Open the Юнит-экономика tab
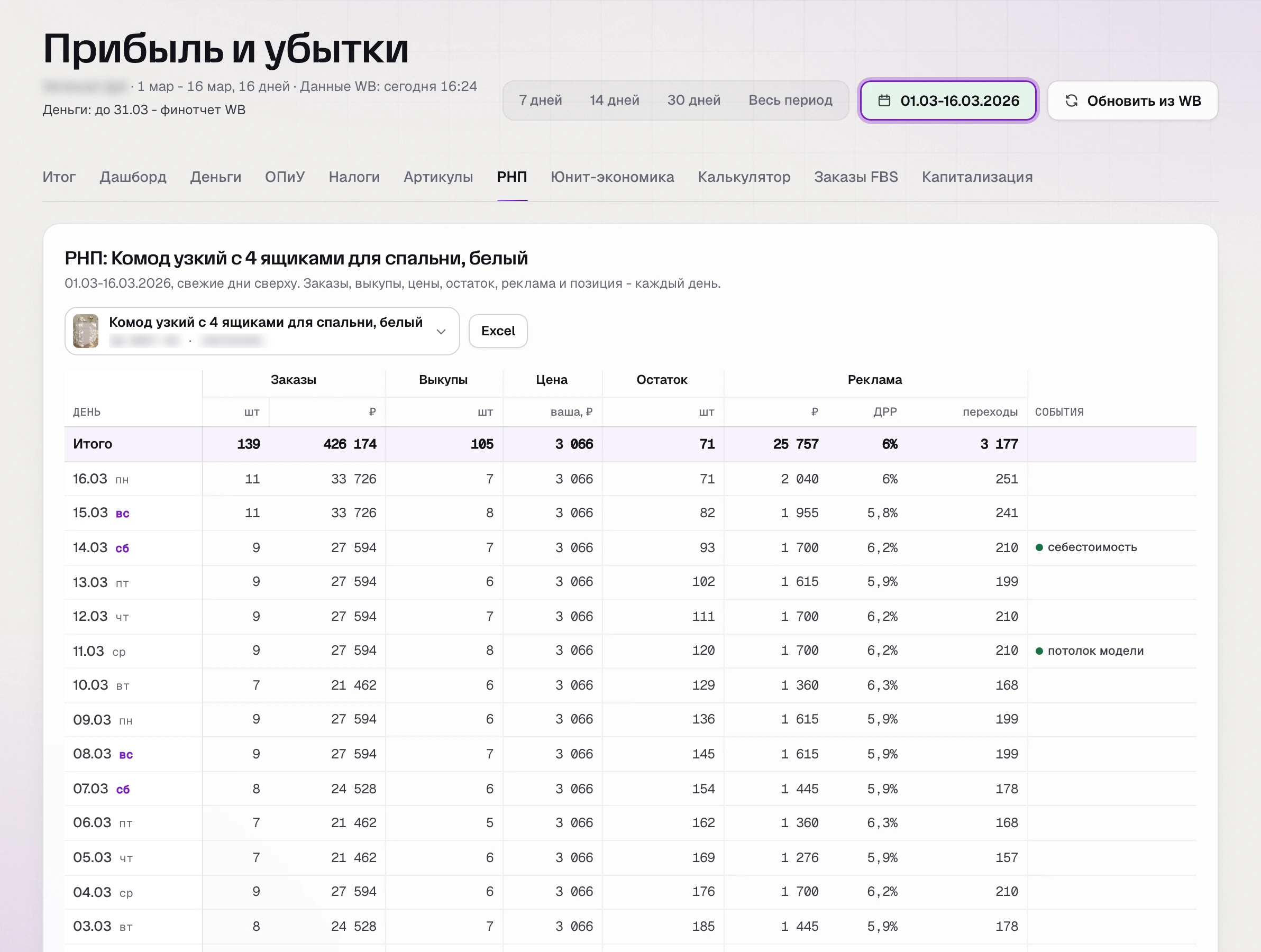 613,177
